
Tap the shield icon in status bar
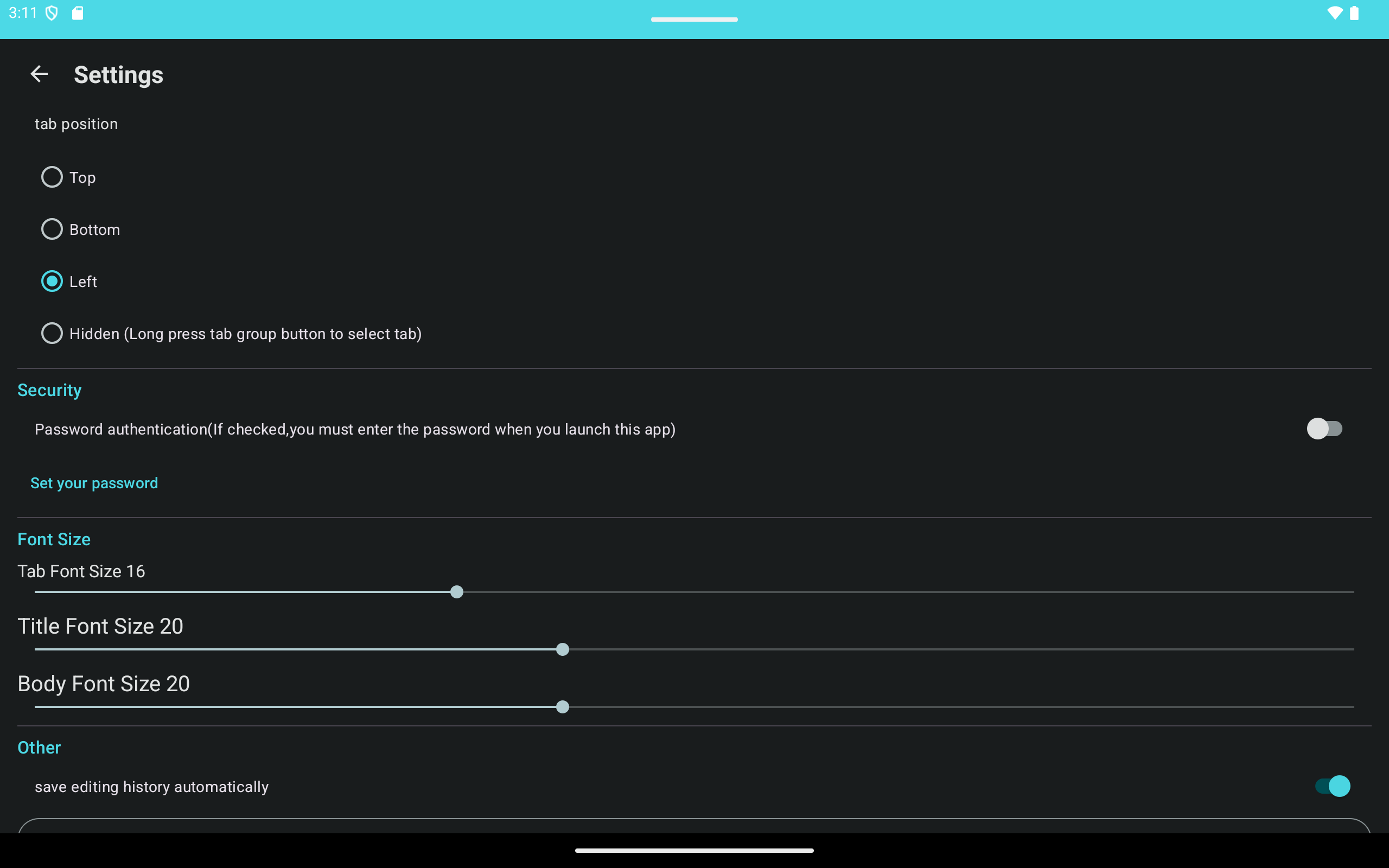(x=52, y=12)
